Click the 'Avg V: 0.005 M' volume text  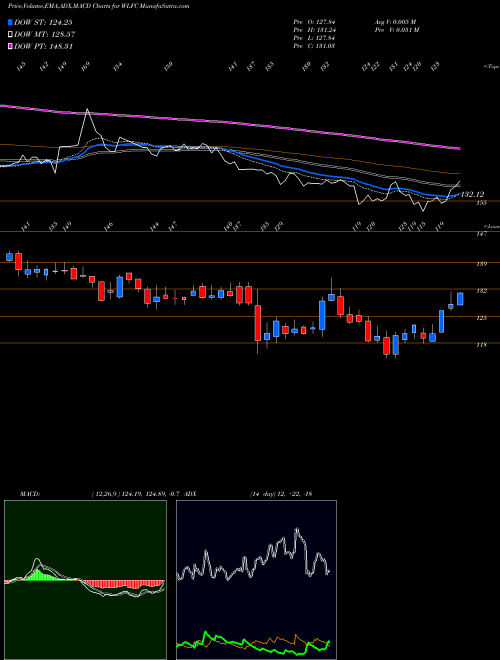(x=395, y=22)
